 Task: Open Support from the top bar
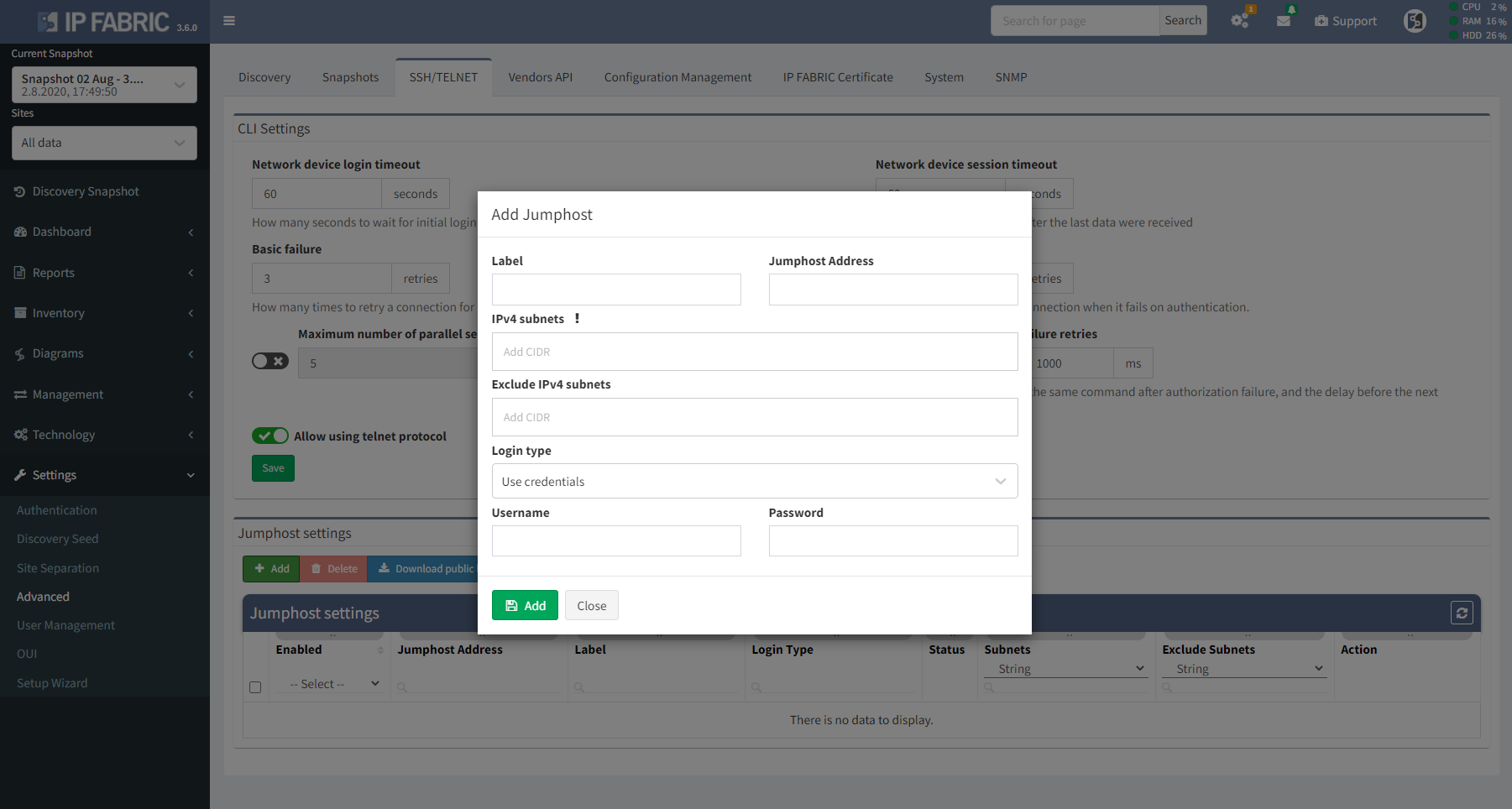pos(1346,21)
